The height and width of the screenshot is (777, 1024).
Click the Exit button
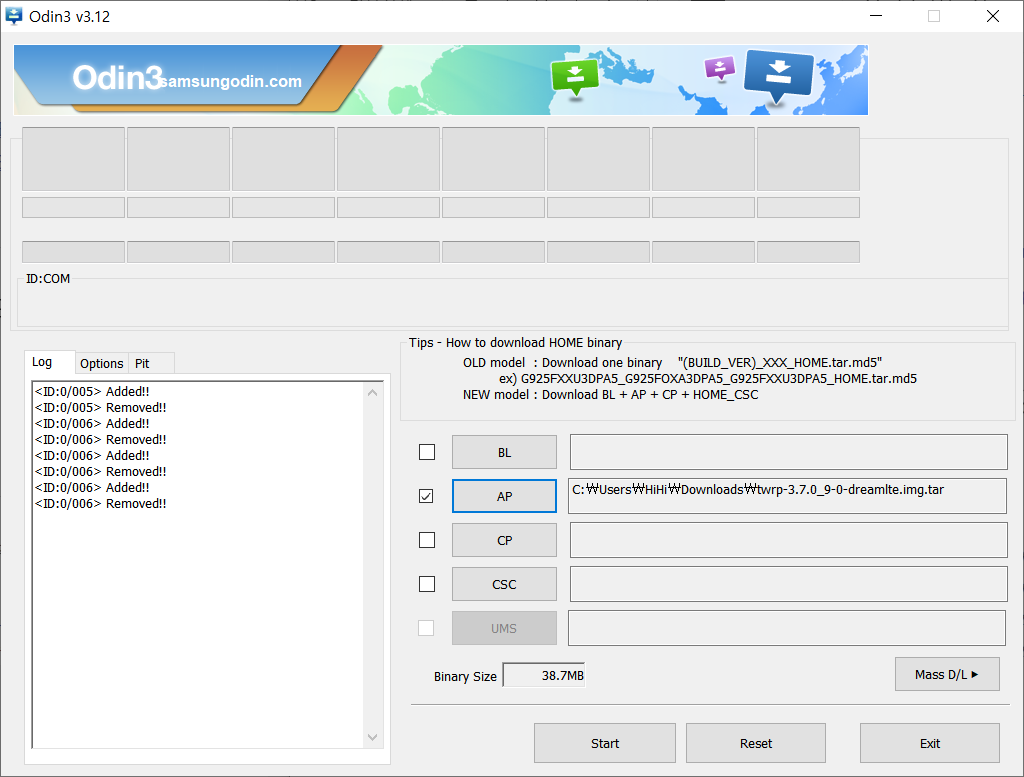pos(929,743)
